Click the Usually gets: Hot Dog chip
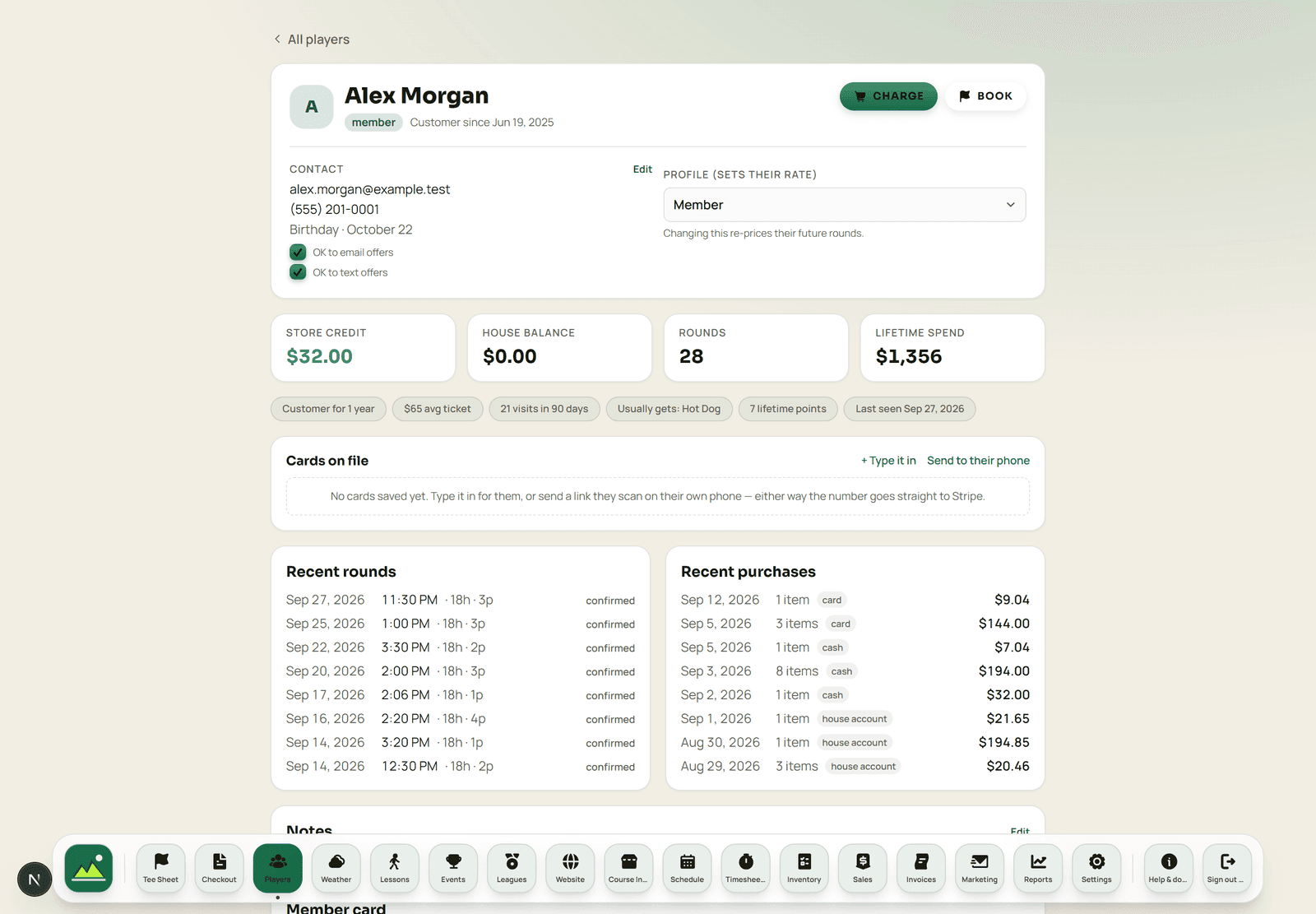The height and width of the screenshot is (914, 1316). point(669,409)
